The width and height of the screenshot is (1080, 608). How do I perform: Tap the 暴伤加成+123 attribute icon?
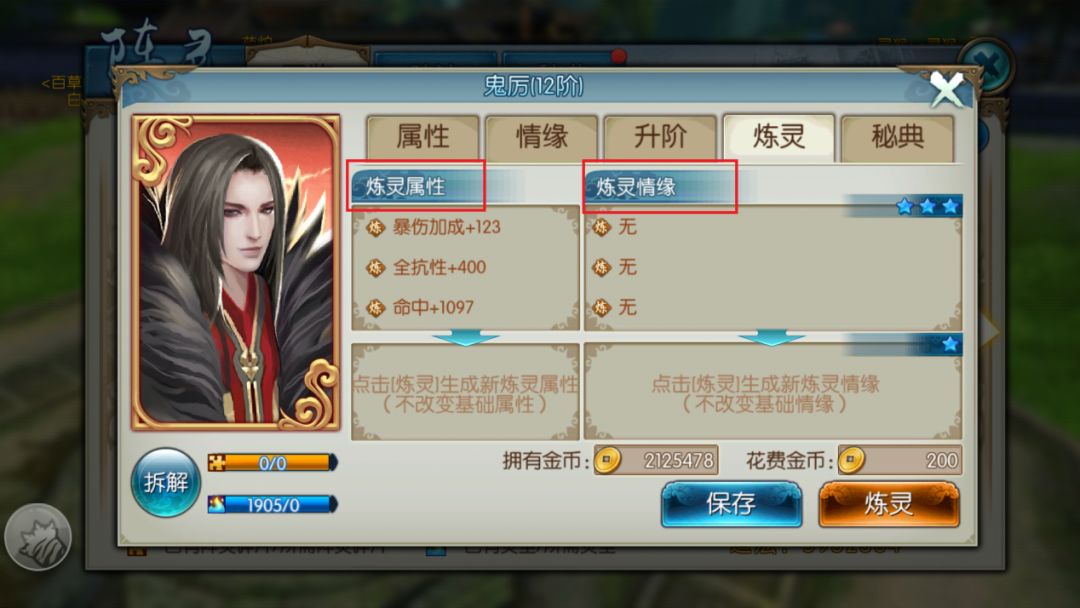(375, 227)
